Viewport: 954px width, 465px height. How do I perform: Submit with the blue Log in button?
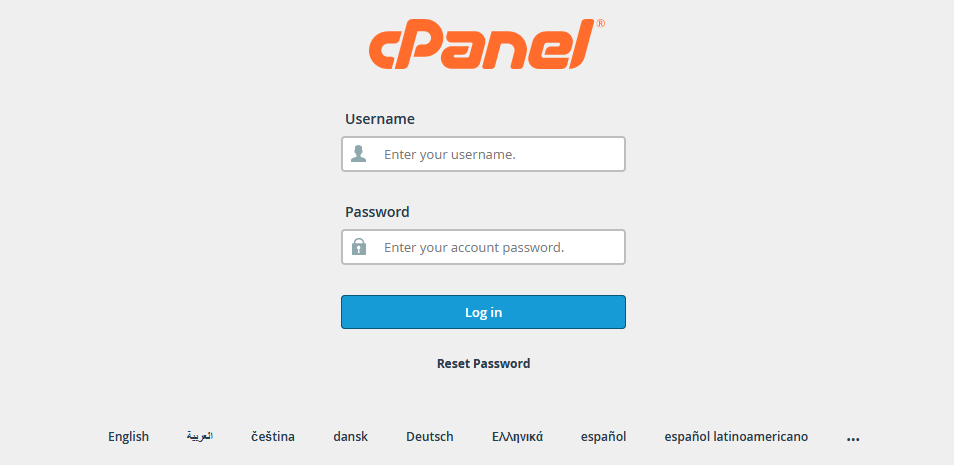click(x=483, y=312)
